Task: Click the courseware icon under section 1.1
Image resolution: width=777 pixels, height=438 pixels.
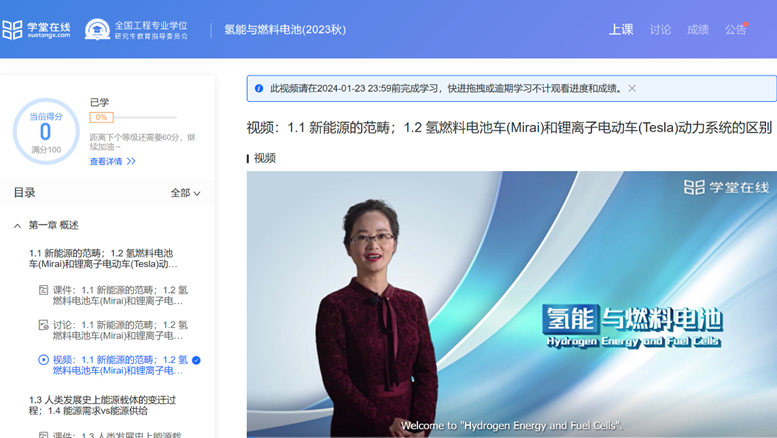Action: 43,291
